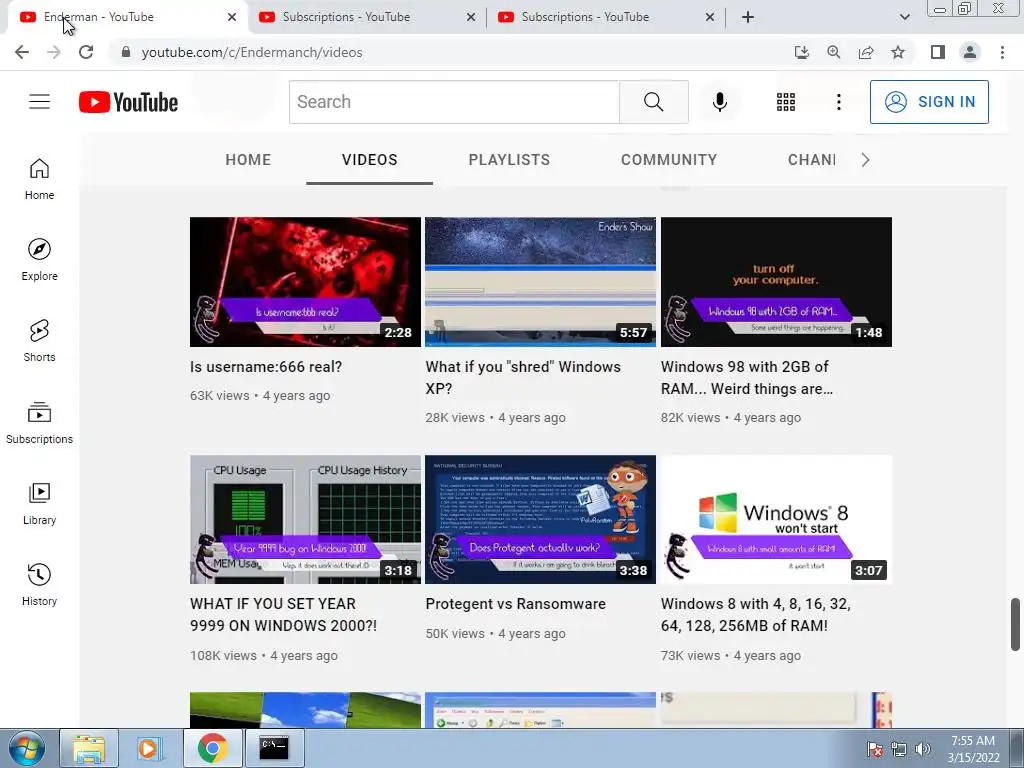Image resolution: width=1024 pixels, height=768 pixels.
Task: Open Chrome profile avatar
Action: tap(970, 52)
